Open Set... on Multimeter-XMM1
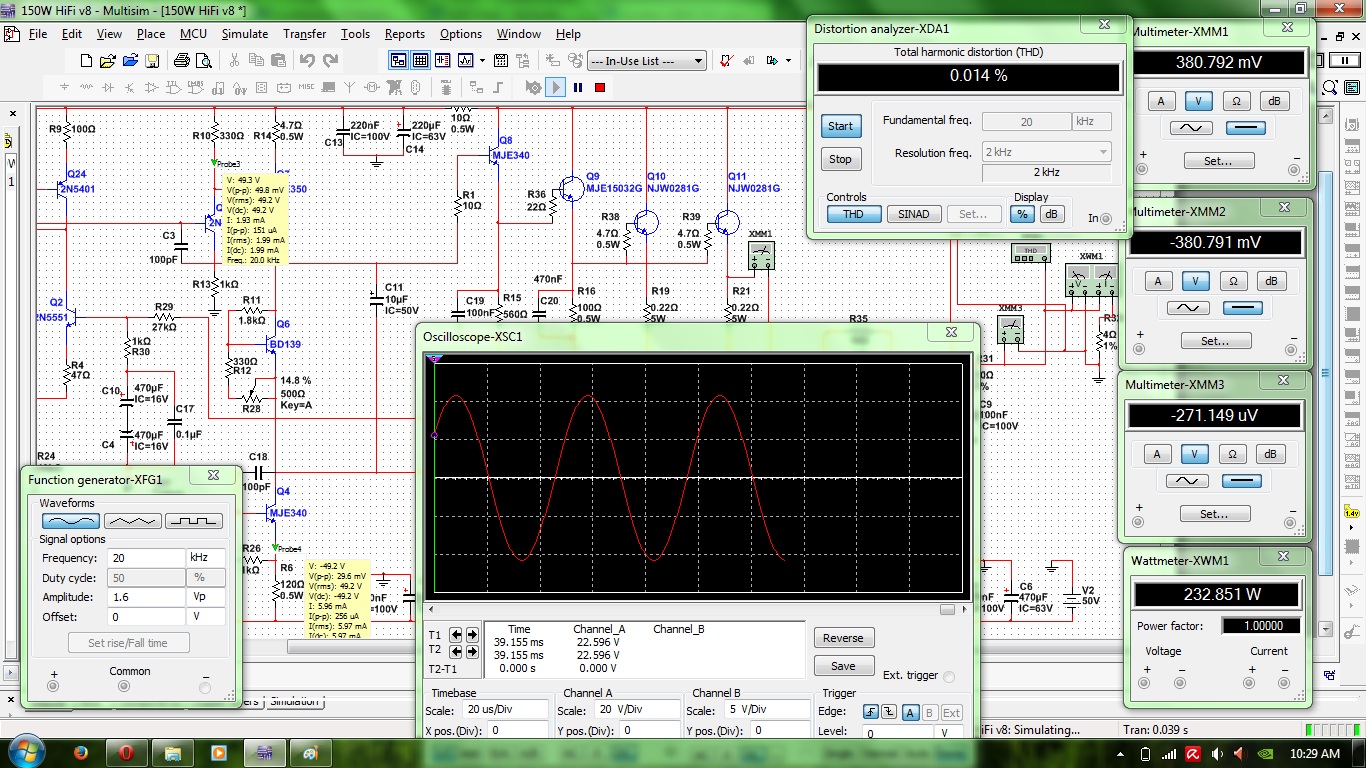The height and width of the screenshot is (768, 1366). point(1217,161)
